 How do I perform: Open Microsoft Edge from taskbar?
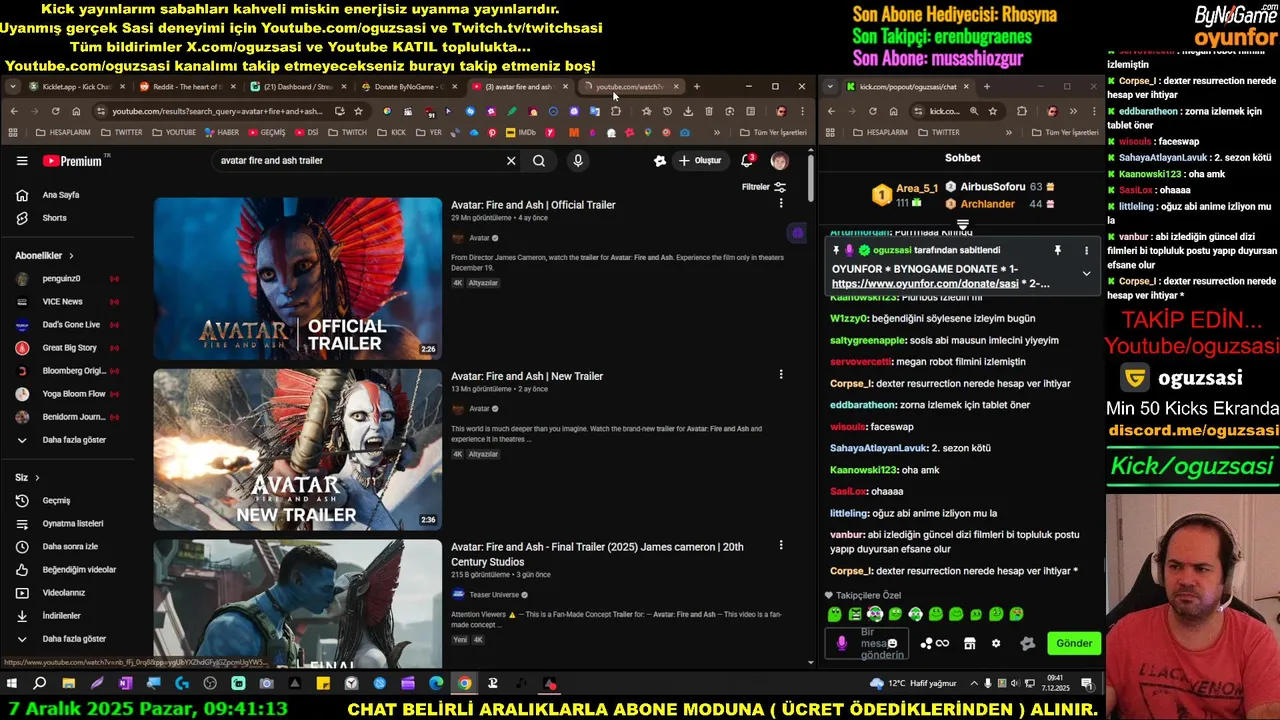(x=436, y=684)
